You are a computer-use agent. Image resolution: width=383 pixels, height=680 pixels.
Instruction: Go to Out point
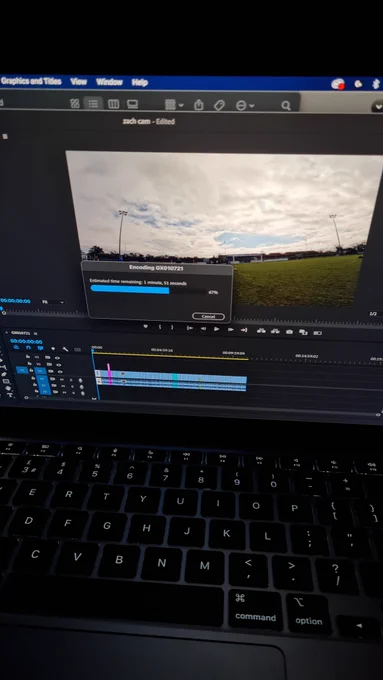244,330
